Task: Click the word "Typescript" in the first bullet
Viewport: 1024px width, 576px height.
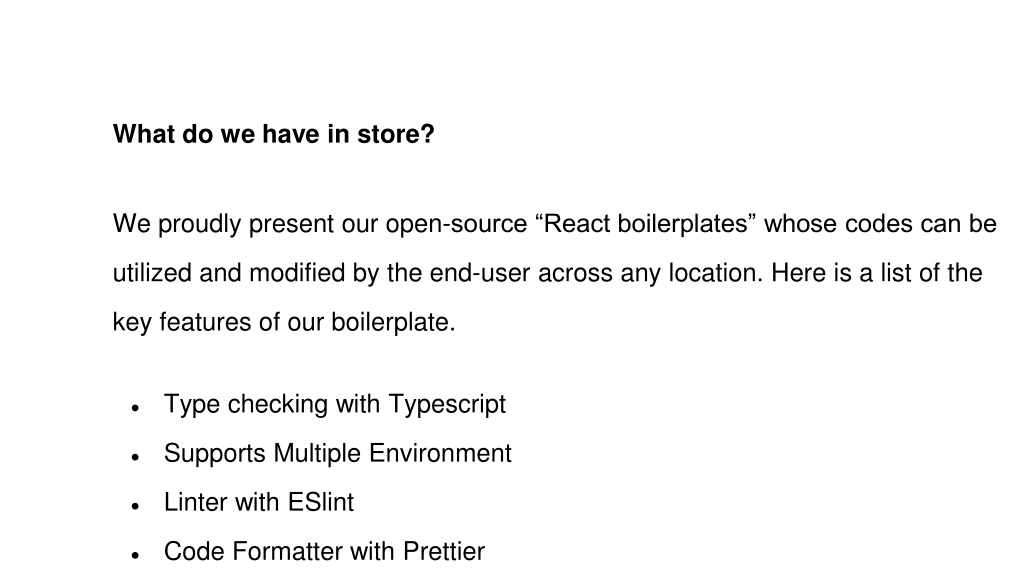Action: pos(447,405)
